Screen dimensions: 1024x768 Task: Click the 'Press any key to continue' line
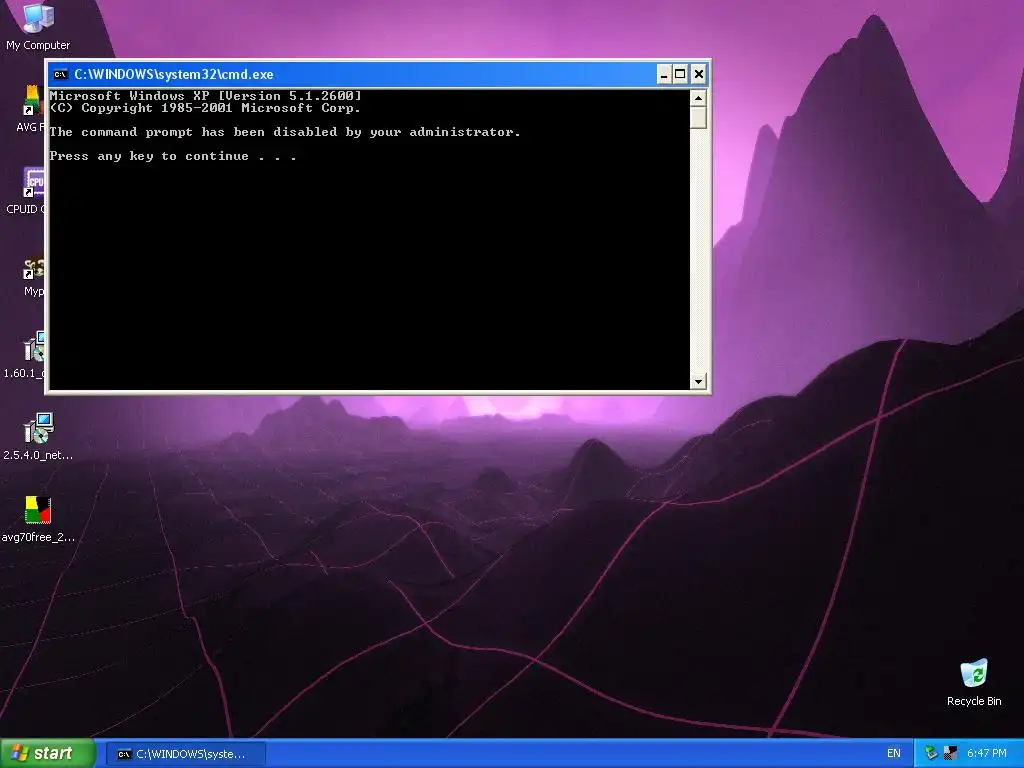pyautogui.click(x=173, y=156)
